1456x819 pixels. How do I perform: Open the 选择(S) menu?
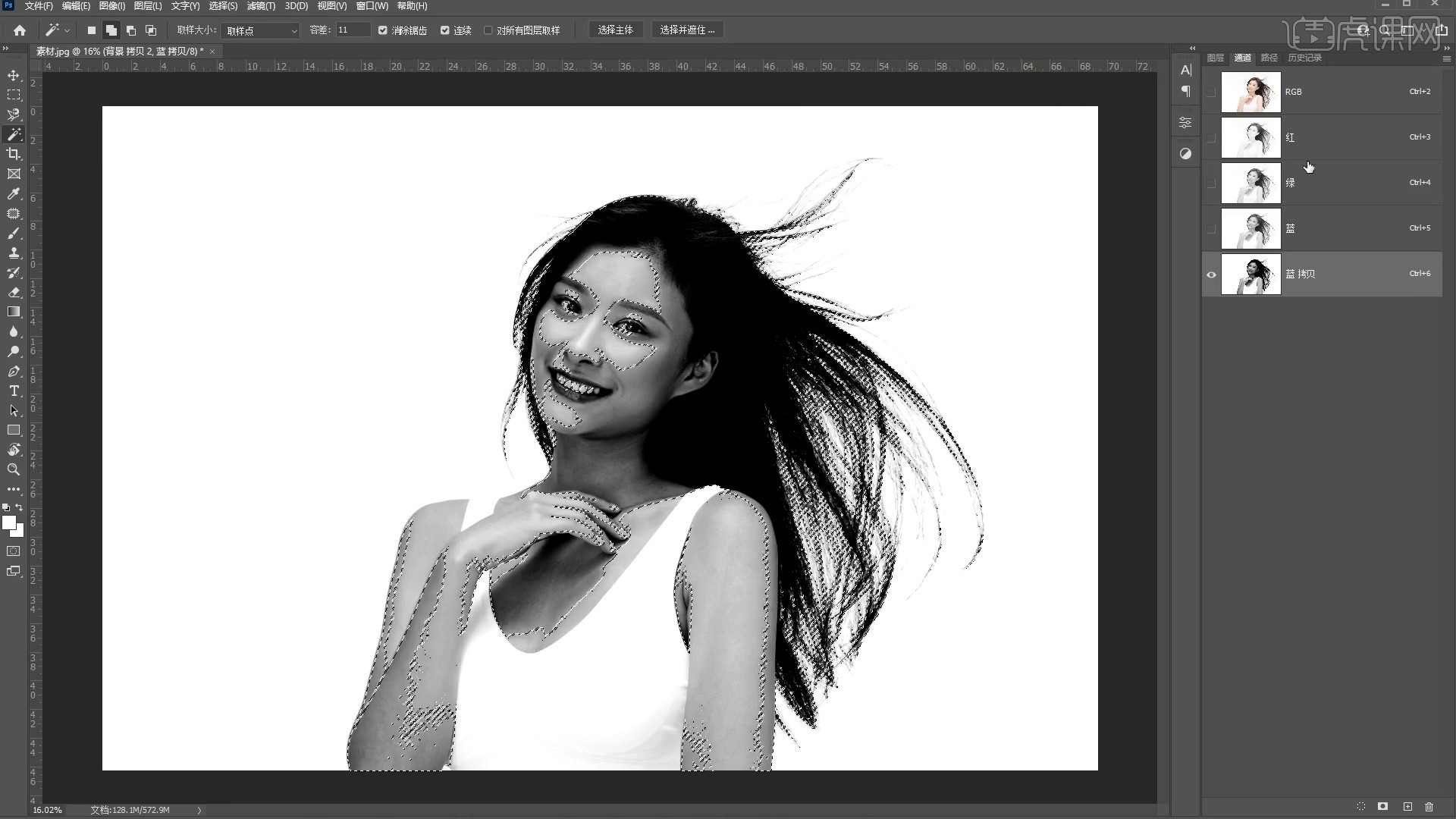coord(223,6)
